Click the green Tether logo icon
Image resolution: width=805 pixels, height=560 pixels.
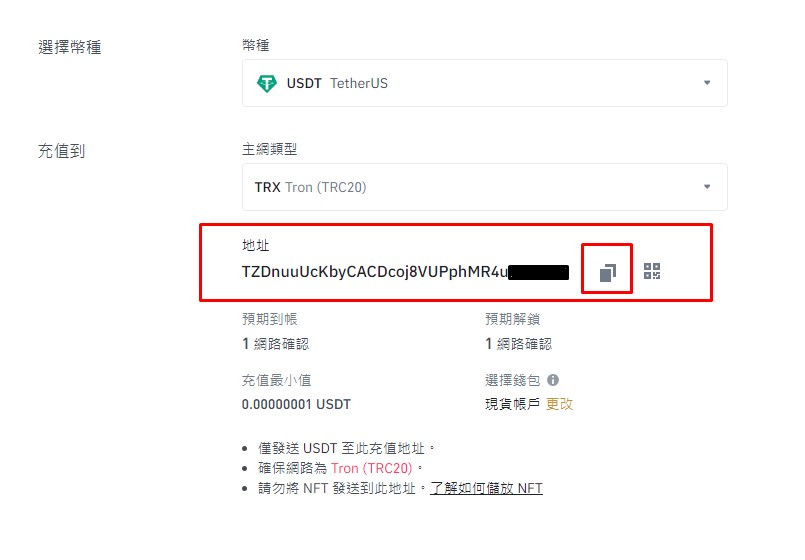266,83
